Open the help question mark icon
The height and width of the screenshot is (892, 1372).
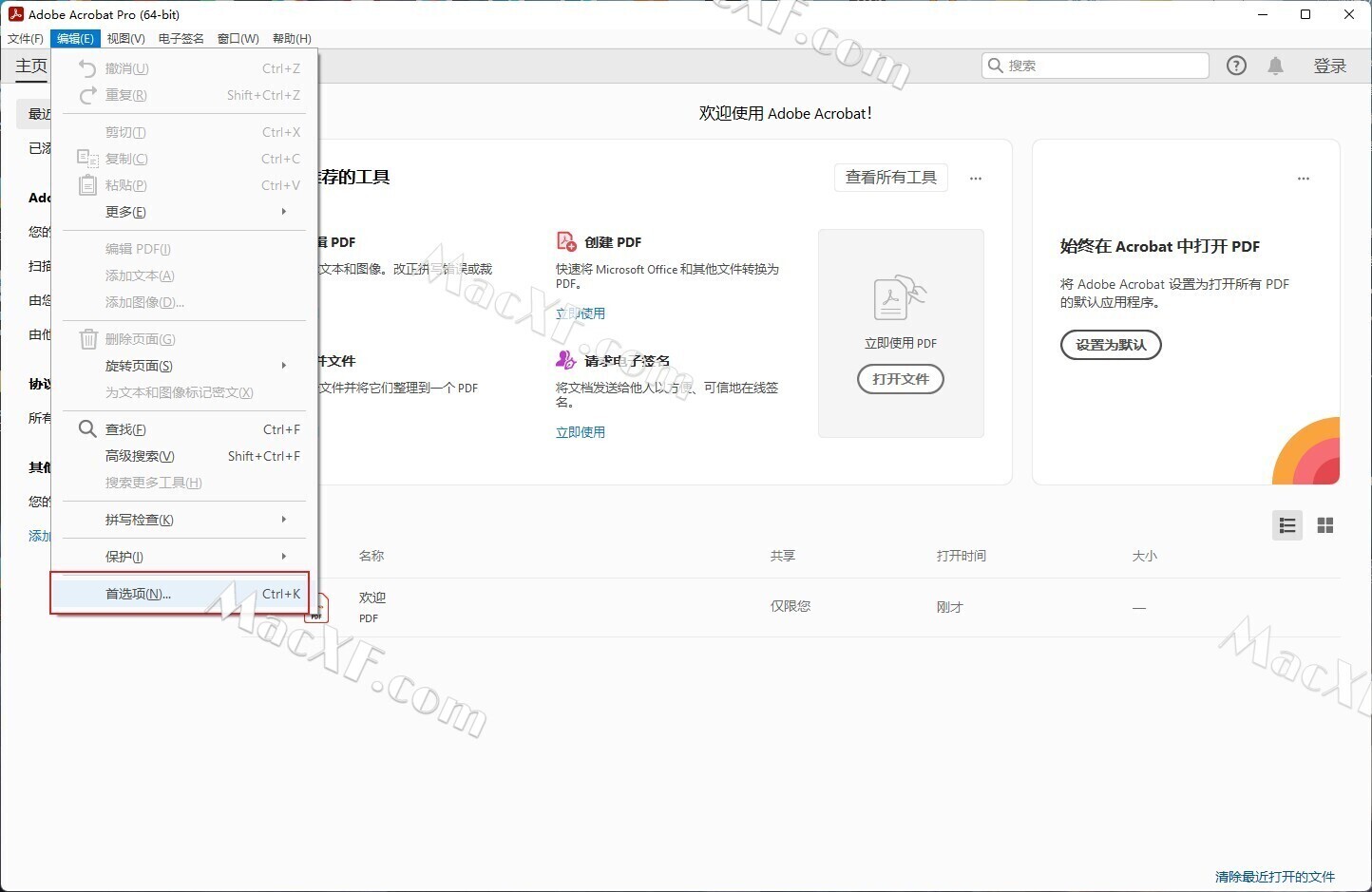point(1236,66)
